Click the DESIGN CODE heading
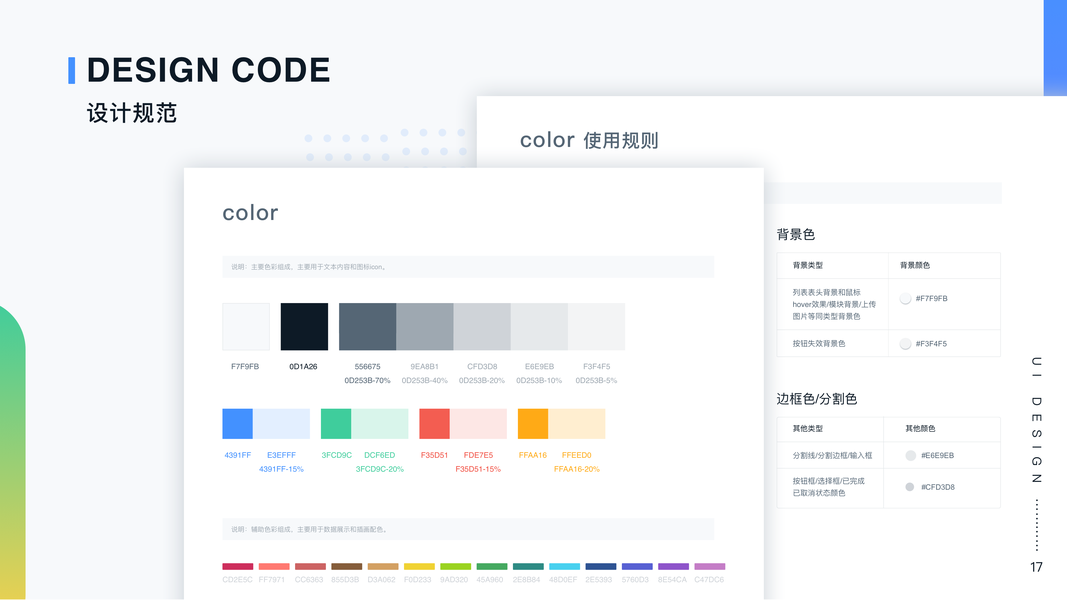The height and width of the screenshot is (600, 1067). 208,70
